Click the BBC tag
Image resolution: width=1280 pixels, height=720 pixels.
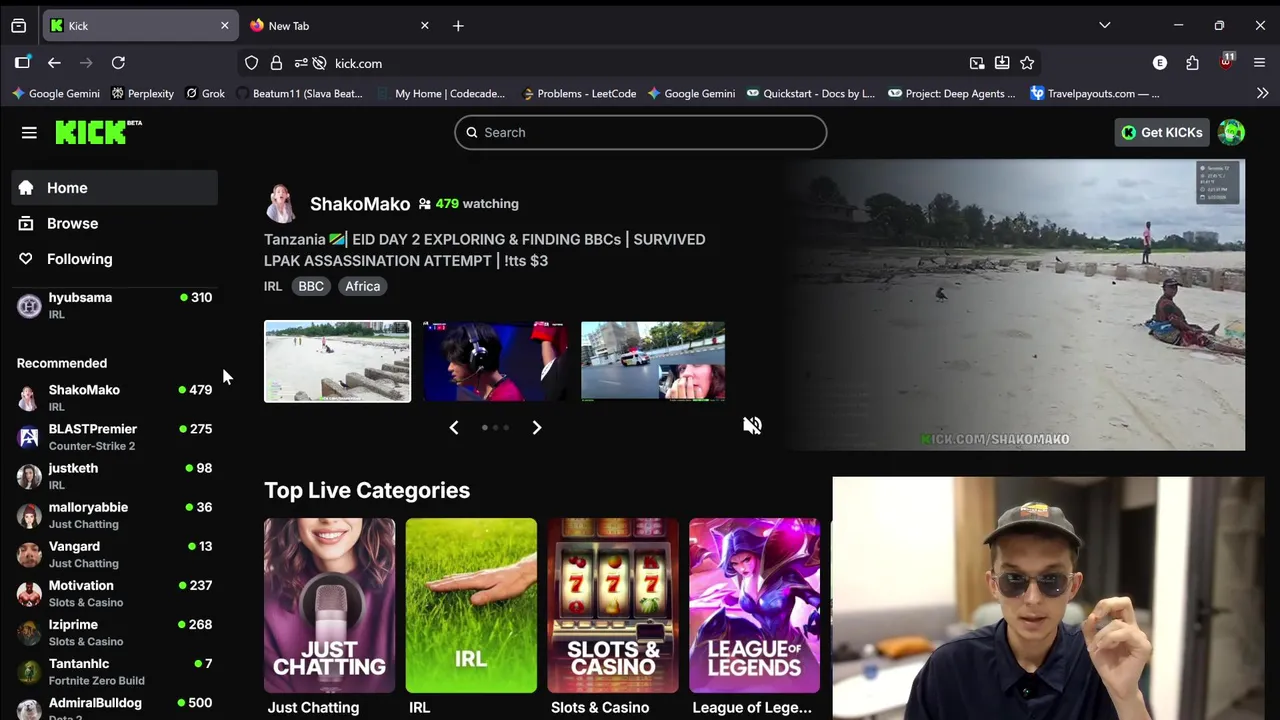(x=311, y=286)
